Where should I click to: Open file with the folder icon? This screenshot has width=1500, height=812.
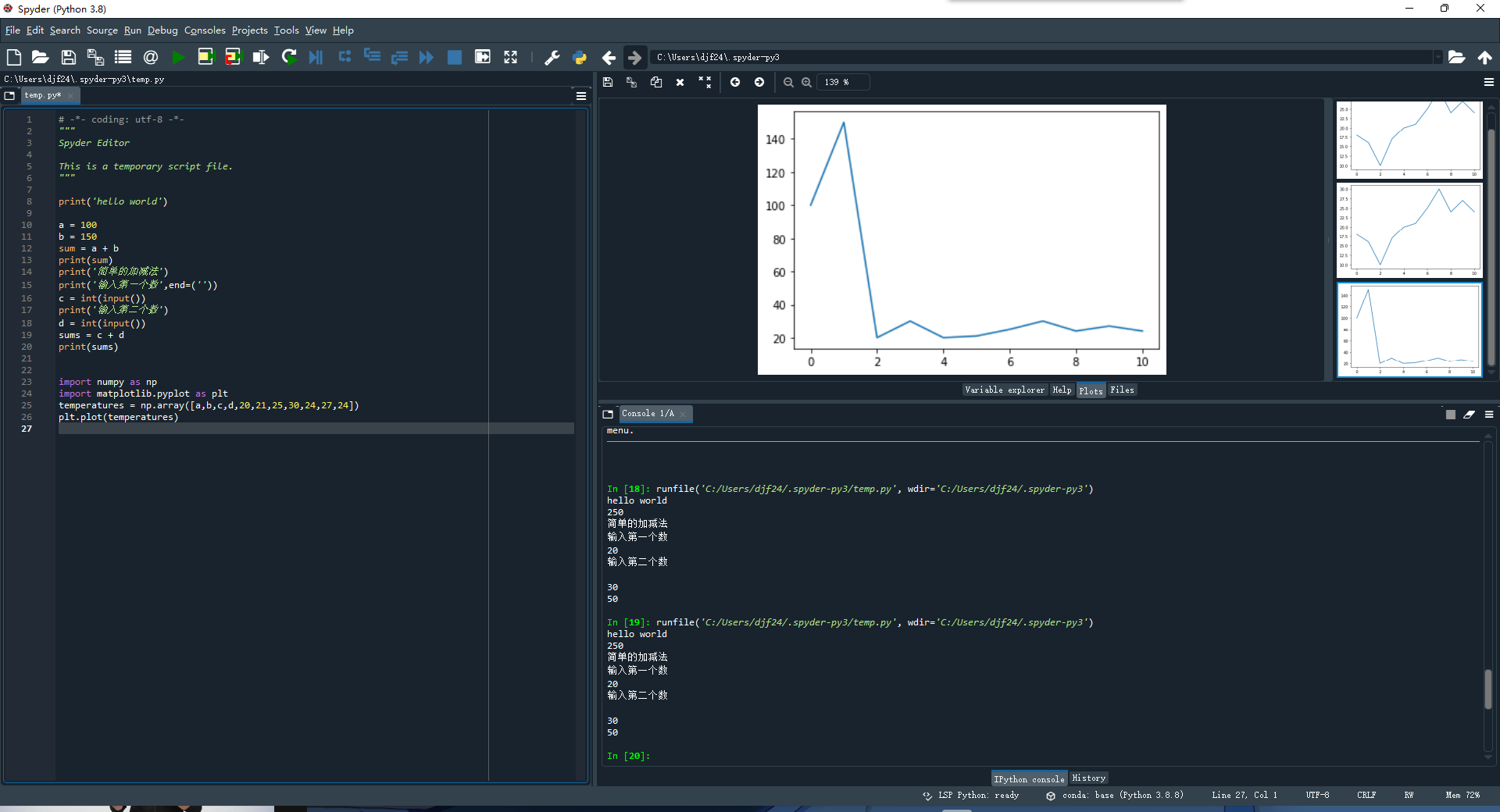tap(41, 57)
